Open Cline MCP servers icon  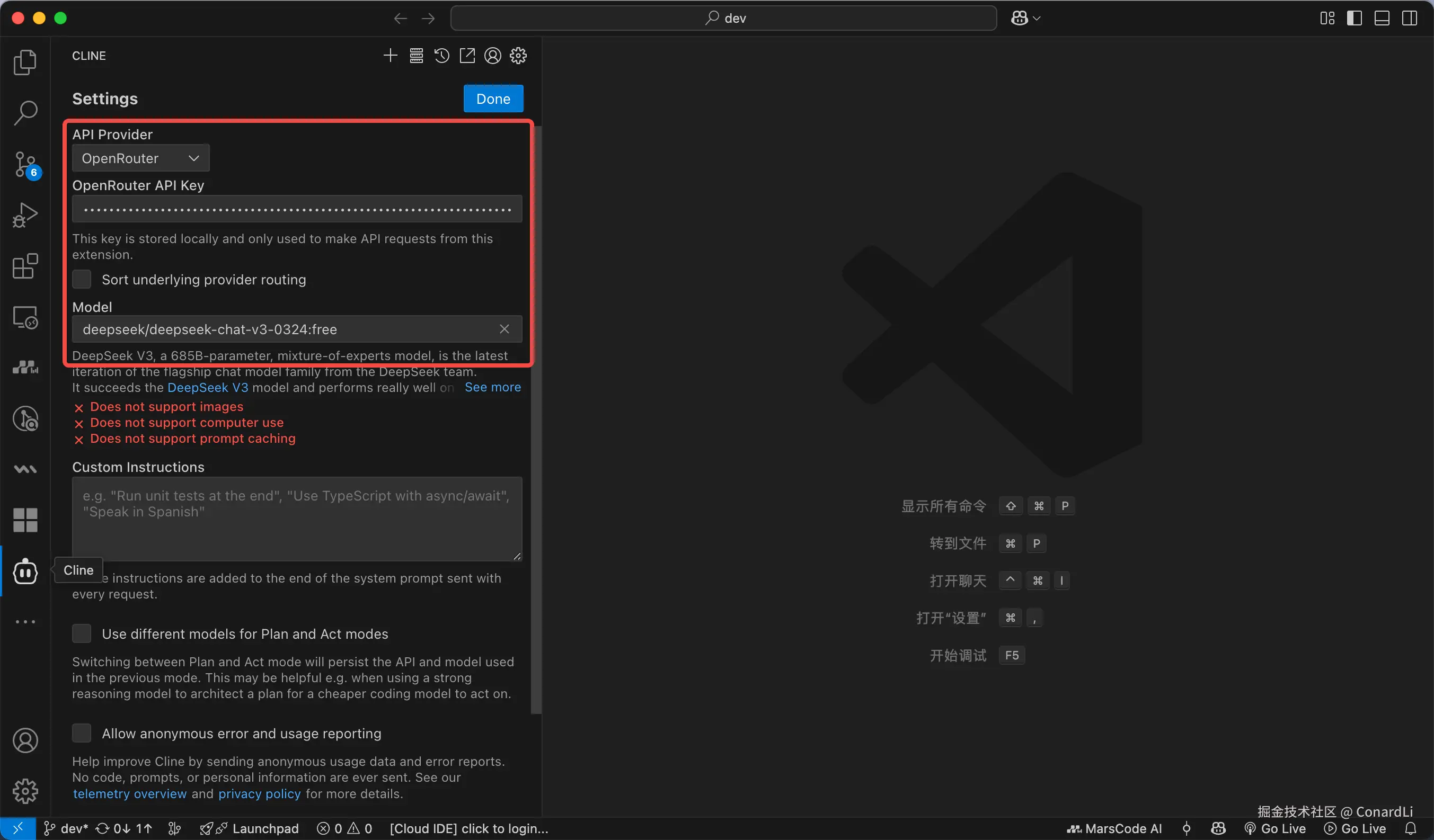416,56
